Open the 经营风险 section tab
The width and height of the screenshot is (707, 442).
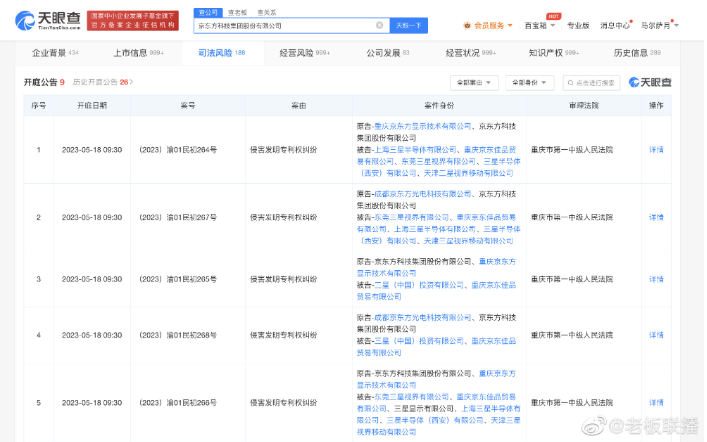pyautogui.click(x=305, y=53)
